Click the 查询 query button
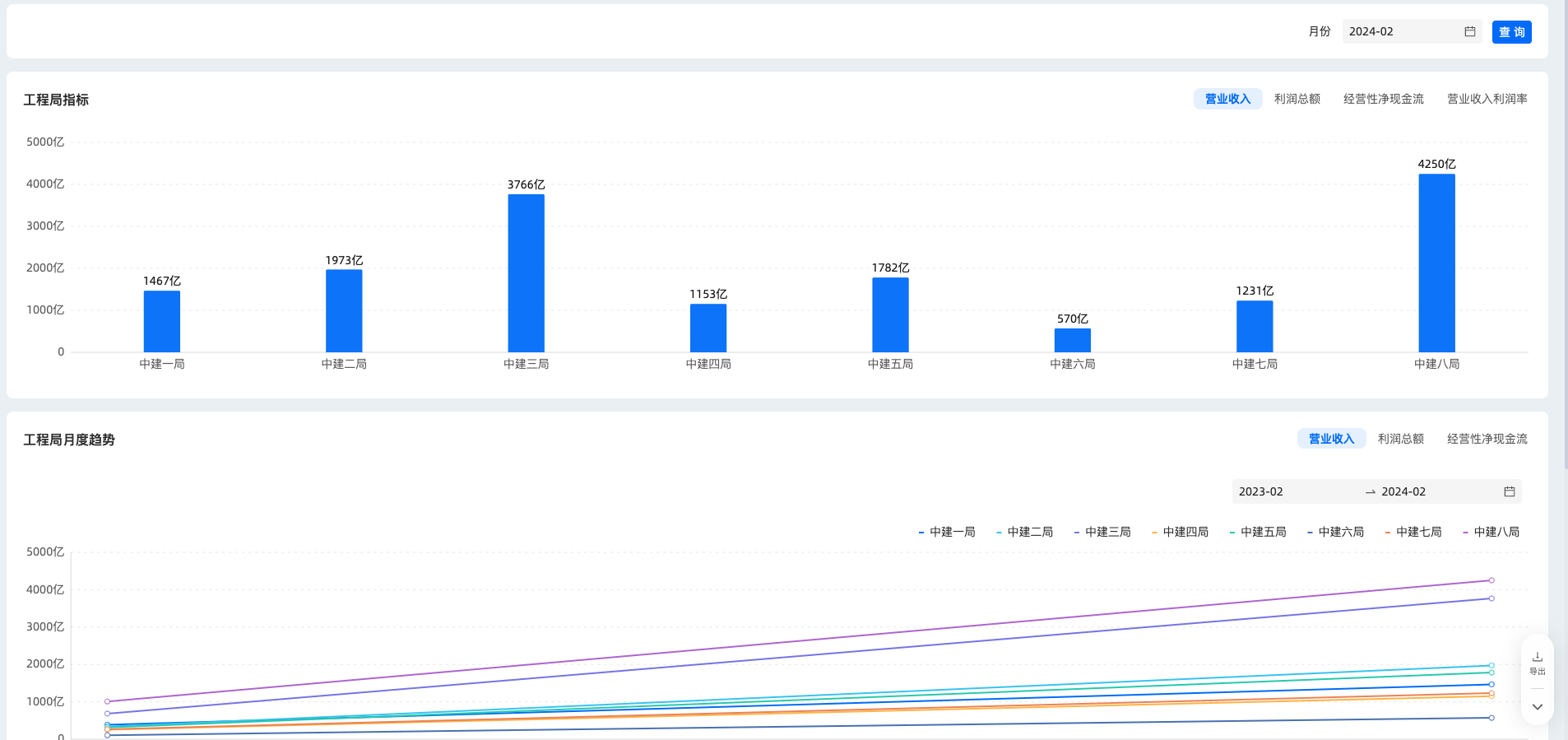 1511,32
